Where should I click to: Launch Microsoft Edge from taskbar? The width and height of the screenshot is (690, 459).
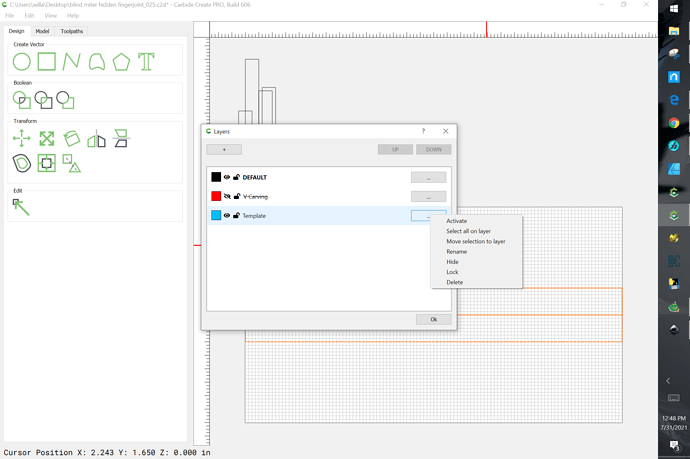(x=674, y=100)
